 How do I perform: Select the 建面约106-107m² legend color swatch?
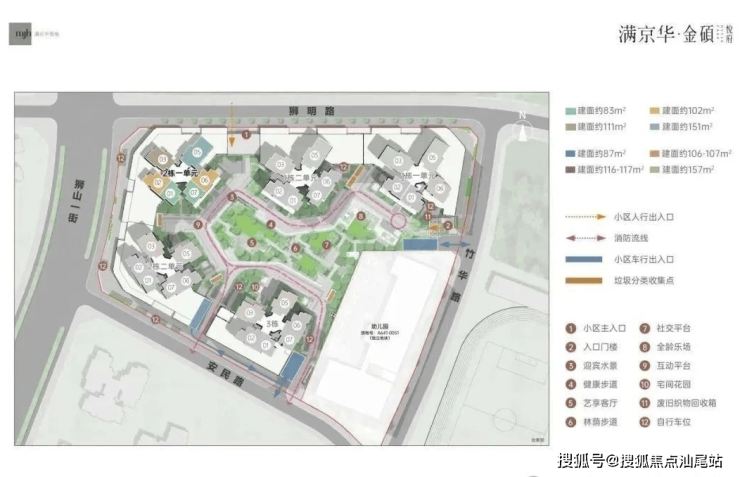654,154
